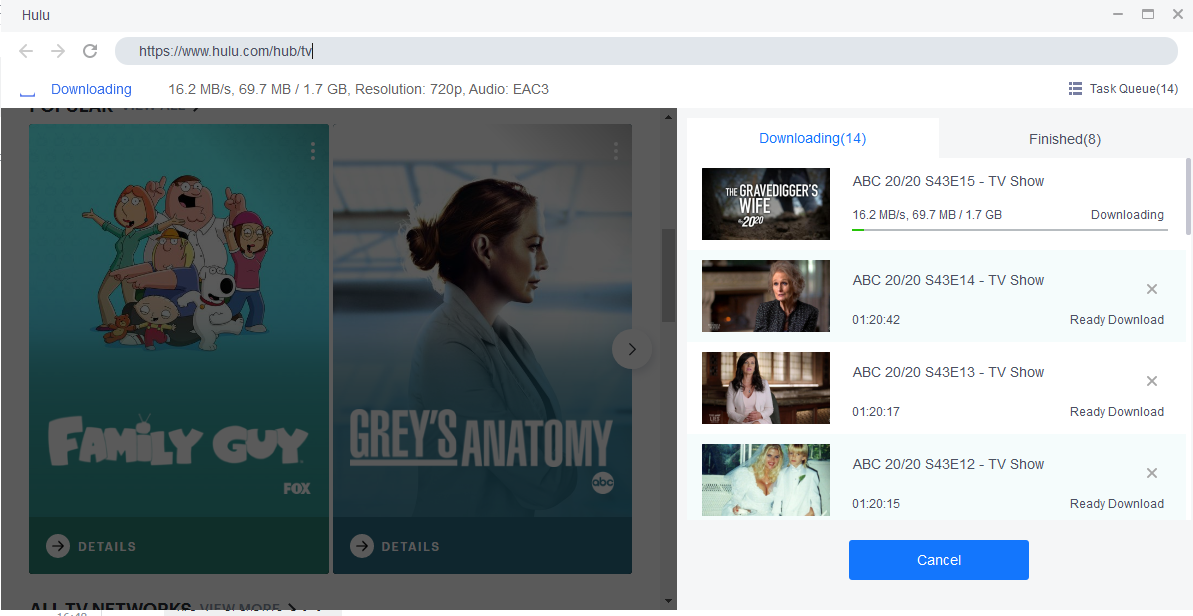Remove ABC 20/20 S43E13 from the queue
This screenshot has height=616, width=1193.
click(1152, 381)
